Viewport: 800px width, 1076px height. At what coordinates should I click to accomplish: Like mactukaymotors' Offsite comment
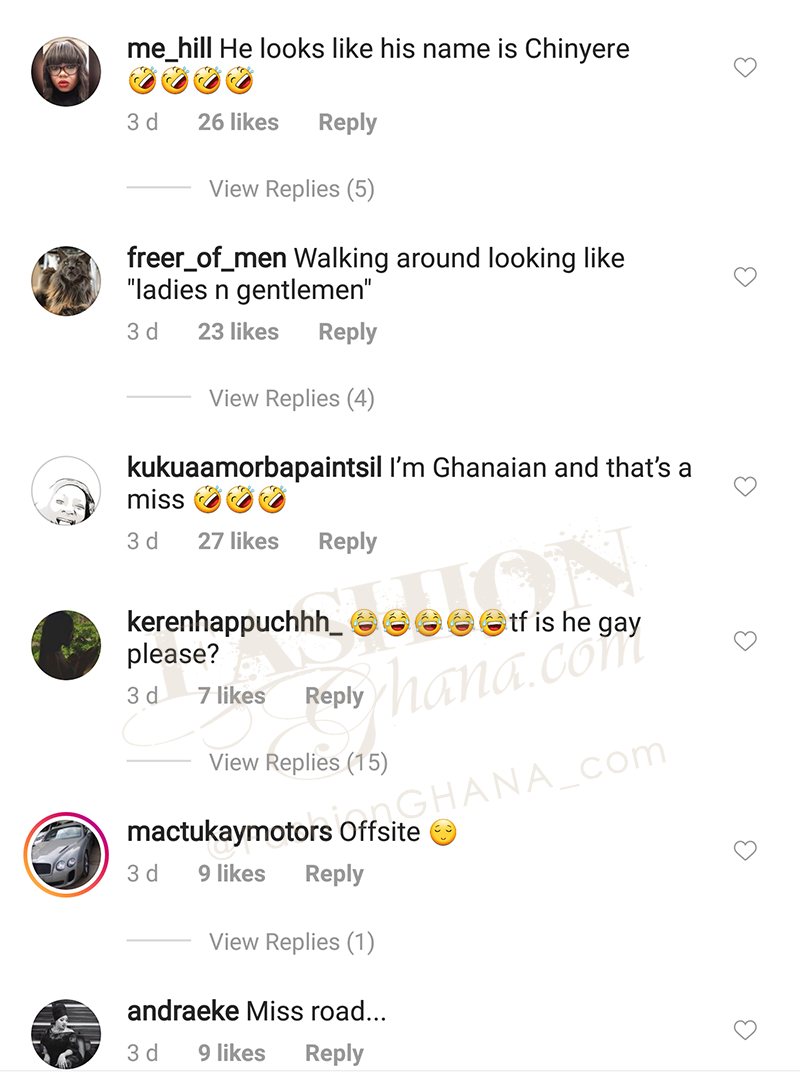coord(745,850)
